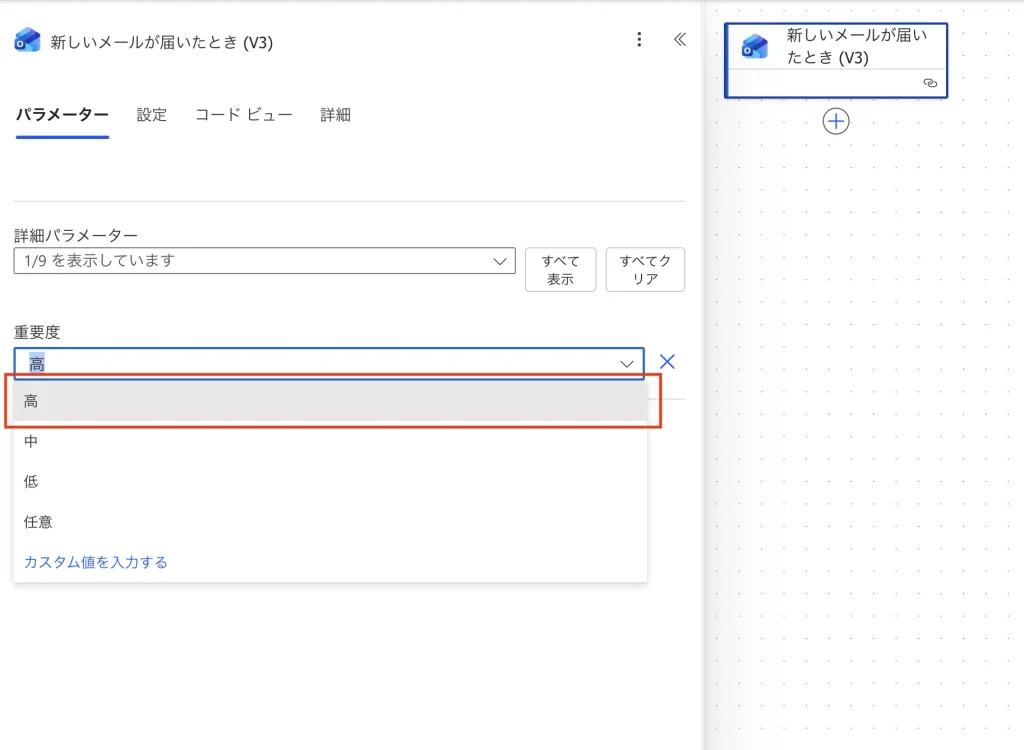Screen dimensions: 1024x750
Task: Click the すべてクリア button
Action: tap(645, 270)
